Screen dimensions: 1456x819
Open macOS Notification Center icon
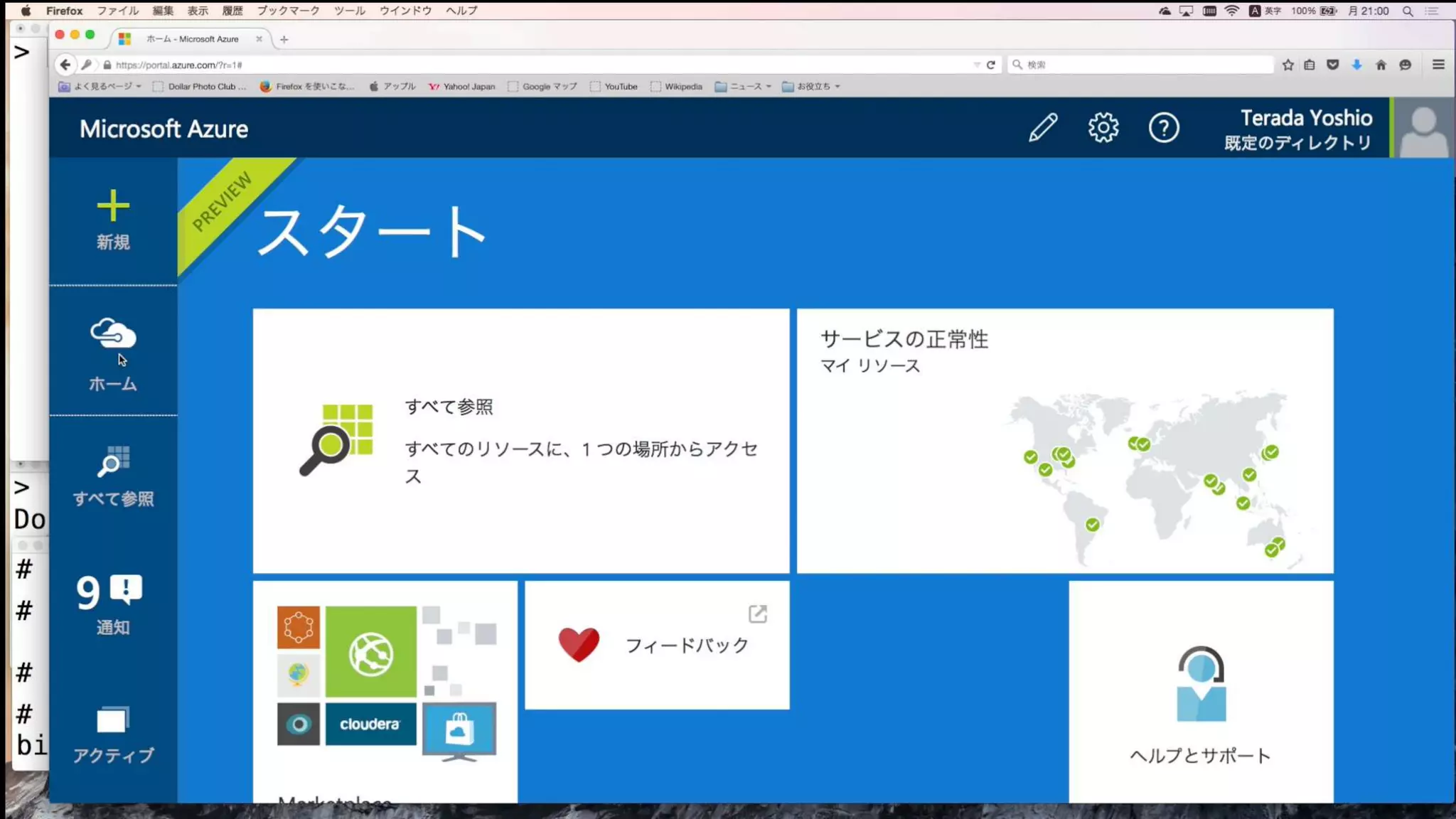pos(1432,11)
